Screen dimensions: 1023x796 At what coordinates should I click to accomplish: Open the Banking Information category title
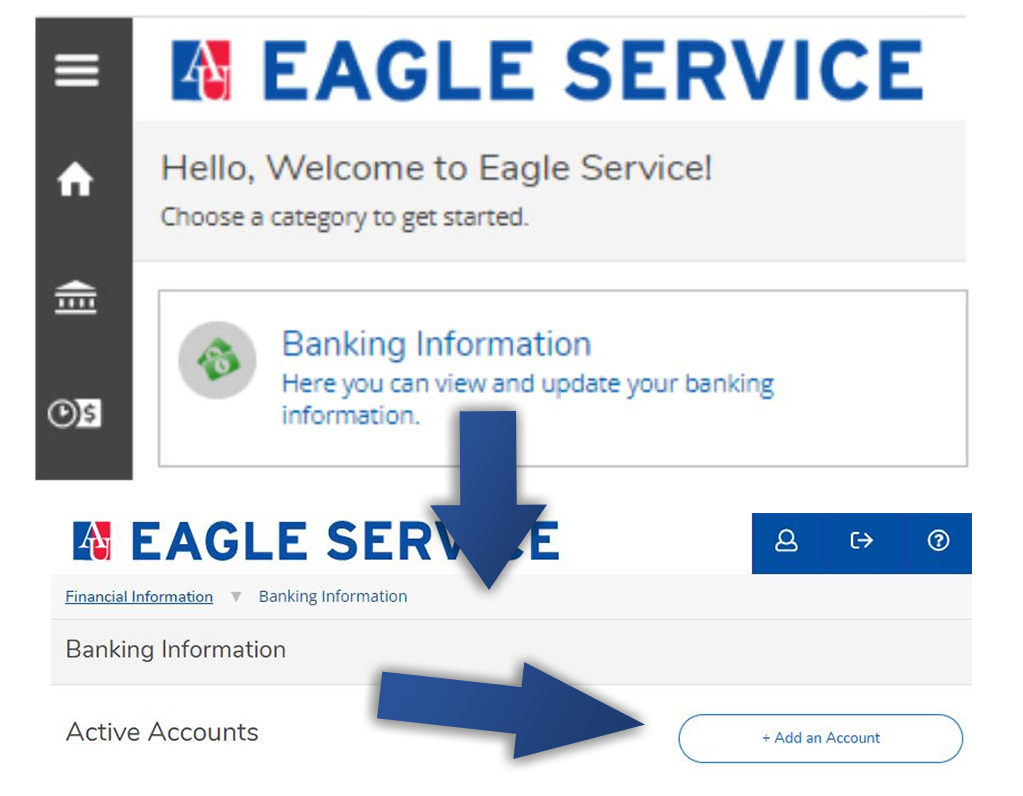pos(436,344)
